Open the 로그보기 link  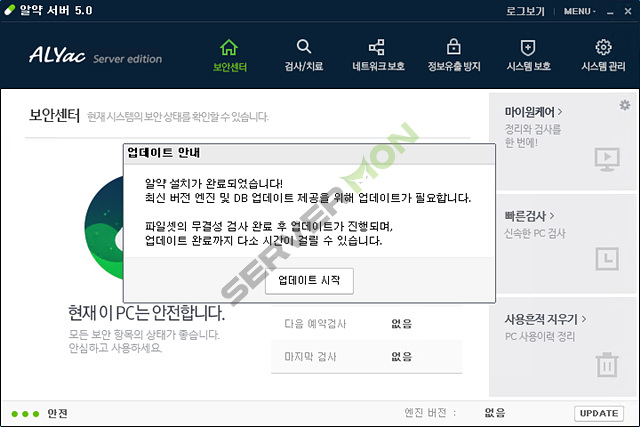pyautogui.click(x=525, y=11)
